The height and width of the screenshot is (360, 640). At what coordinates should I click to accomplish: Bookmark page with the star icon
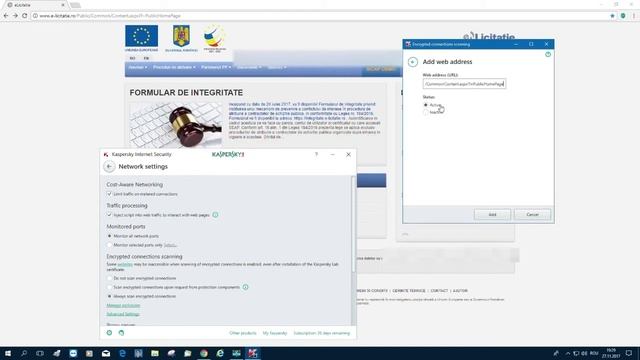tap(612, 16)
